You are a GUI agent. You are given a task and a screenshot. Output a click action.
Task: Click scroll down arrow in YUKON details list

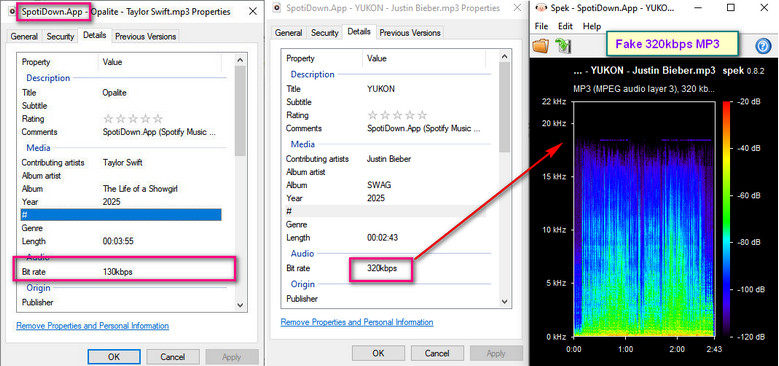(504, 301)
